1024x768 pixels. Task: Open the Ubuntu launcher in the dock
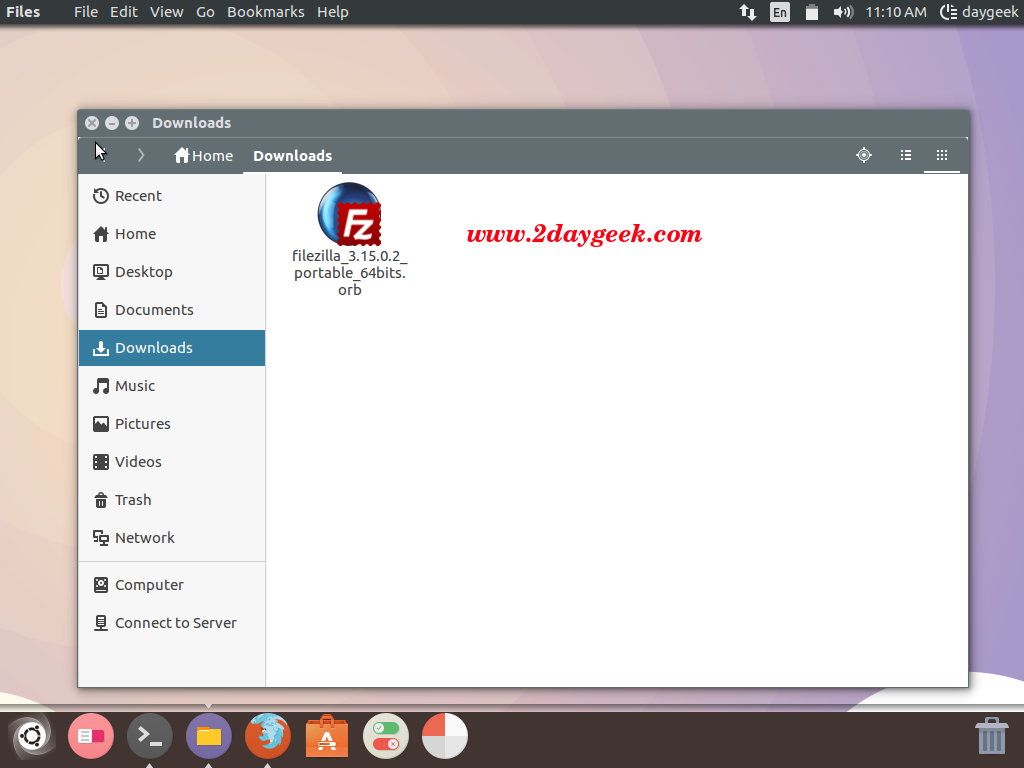[x=31, y=736]
